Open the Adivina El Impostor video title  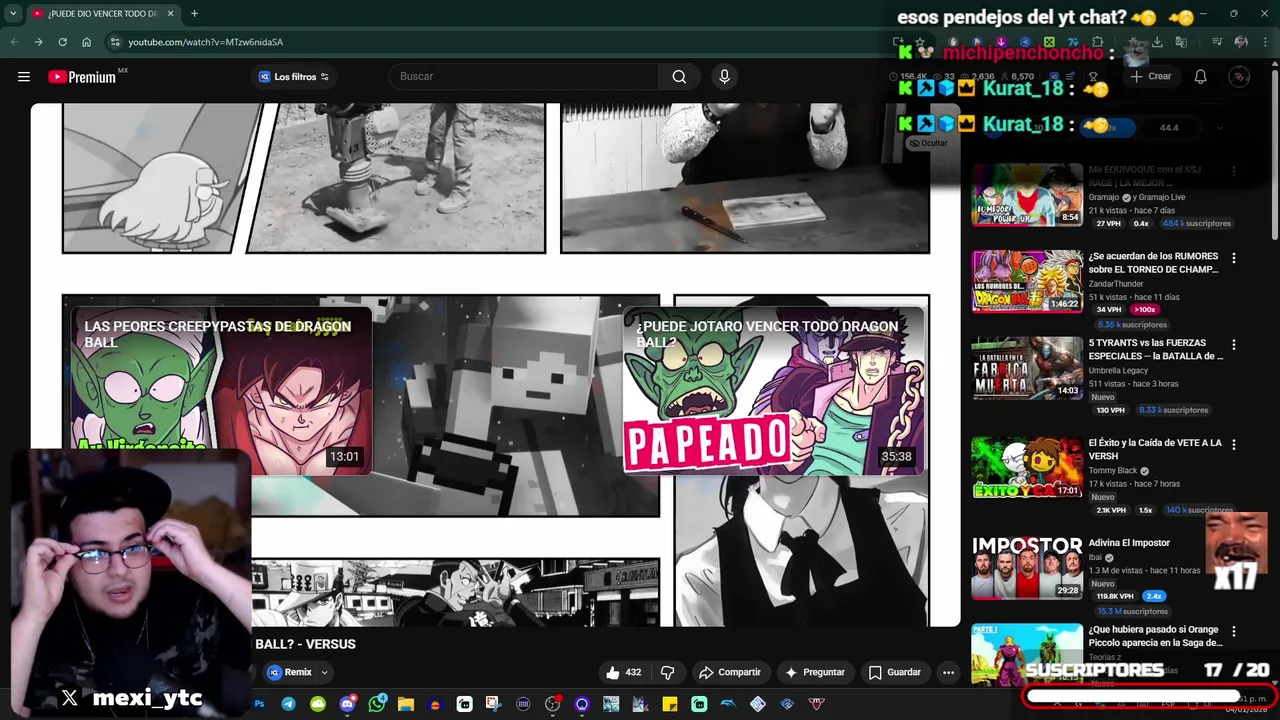1129,543
